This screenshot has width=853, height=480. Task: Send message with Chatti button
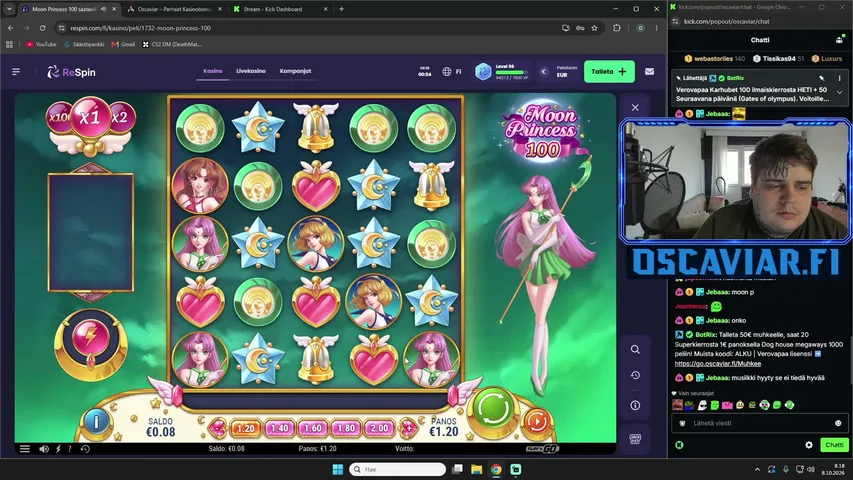[834, 445]
